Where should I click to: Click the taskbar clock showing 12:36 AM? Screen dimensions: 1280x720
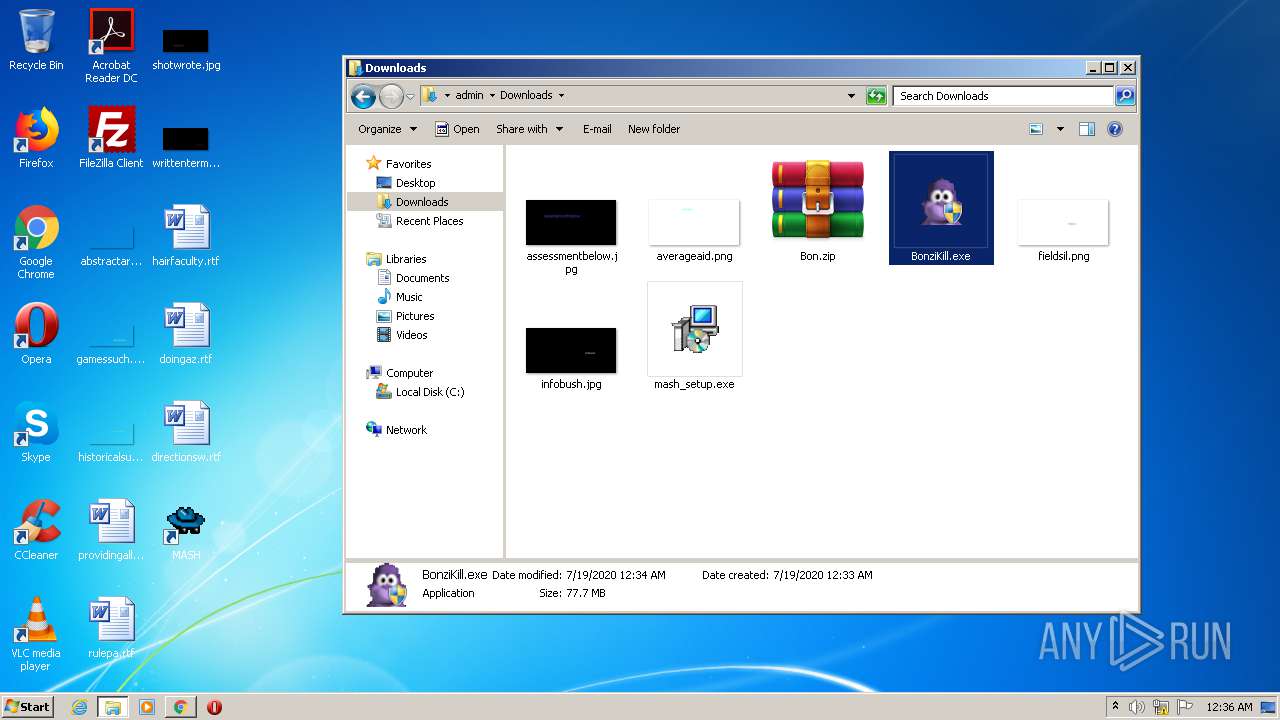coord(1229,707)
